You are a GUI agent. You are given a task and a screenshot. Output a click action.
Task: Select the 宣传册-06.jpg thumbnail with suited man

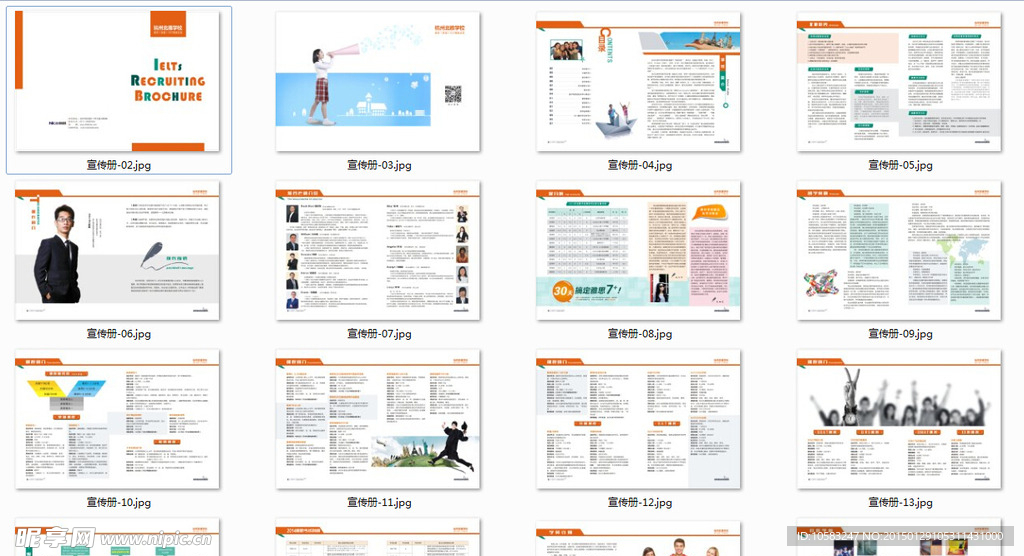point(118,250)
